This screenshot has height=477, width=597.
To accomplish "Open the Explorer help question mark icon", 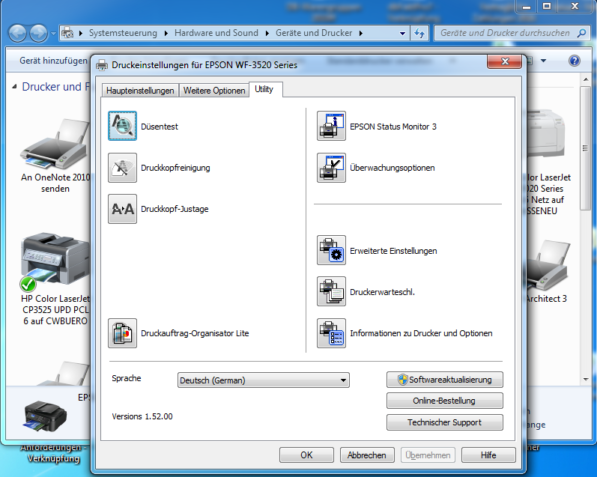I will pyautogui.click(x=574, y=61).
